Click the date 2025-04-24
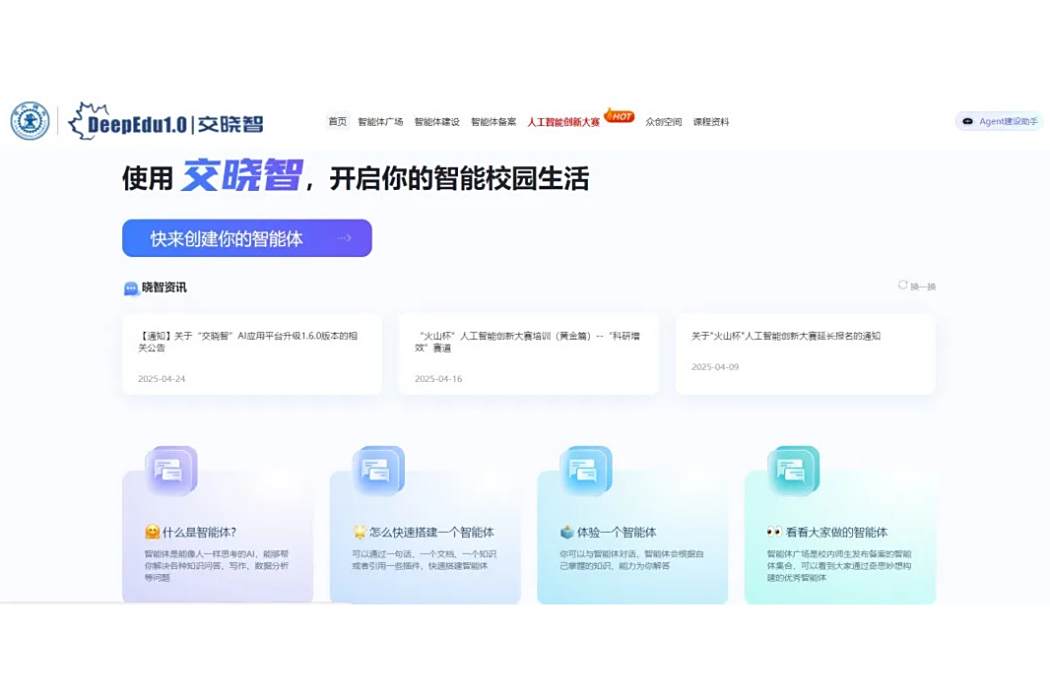Screen dimensions: 1050x700 pos(161,378)
